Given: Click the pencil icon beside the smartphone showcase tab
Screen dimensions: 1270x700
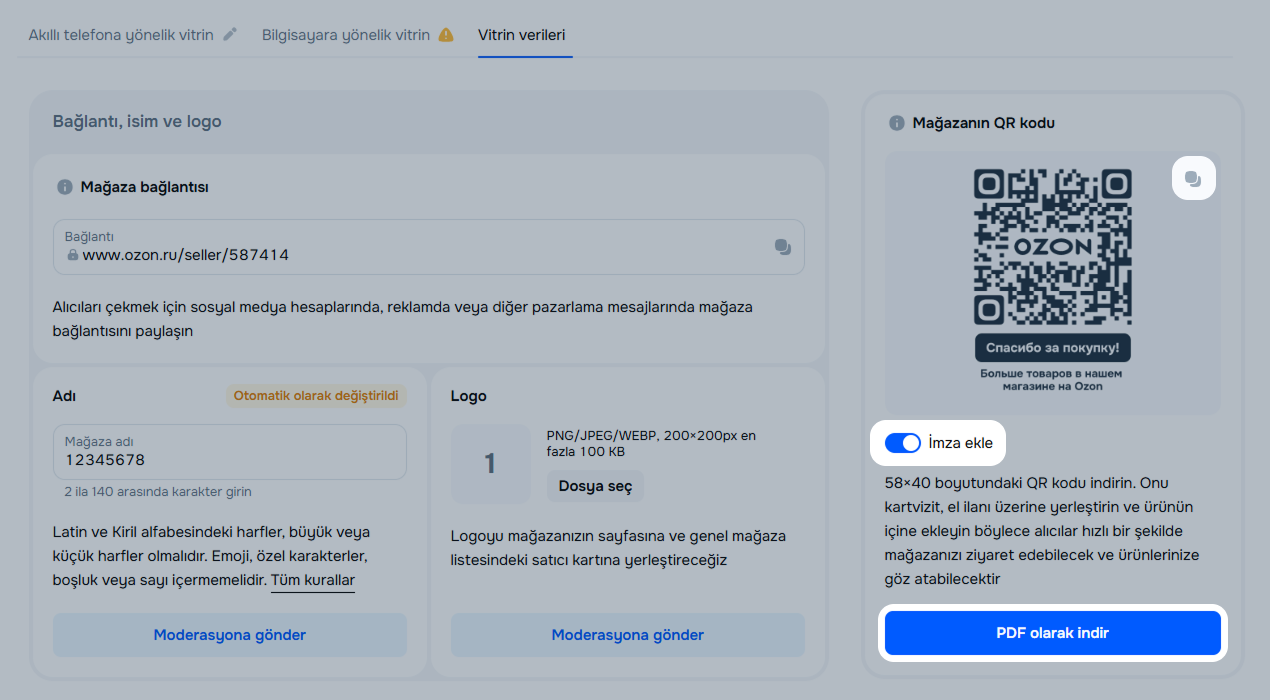Looking at the screenshot, I should tap(230, 35).
